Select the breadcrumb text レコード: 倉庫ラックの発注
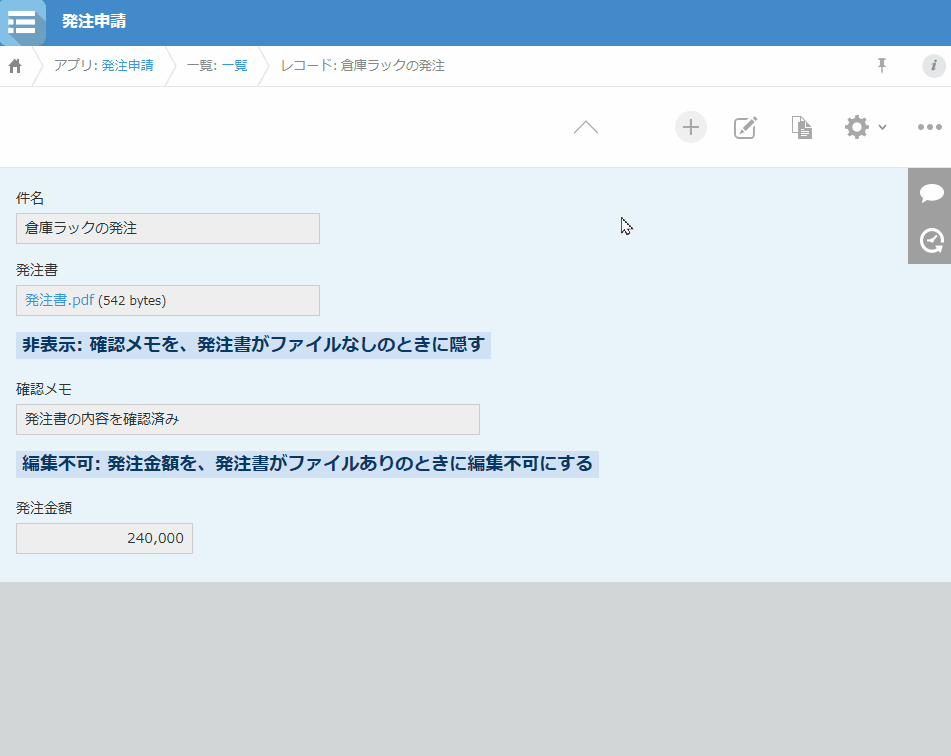The image size is (951, 756). click(363, 66)
